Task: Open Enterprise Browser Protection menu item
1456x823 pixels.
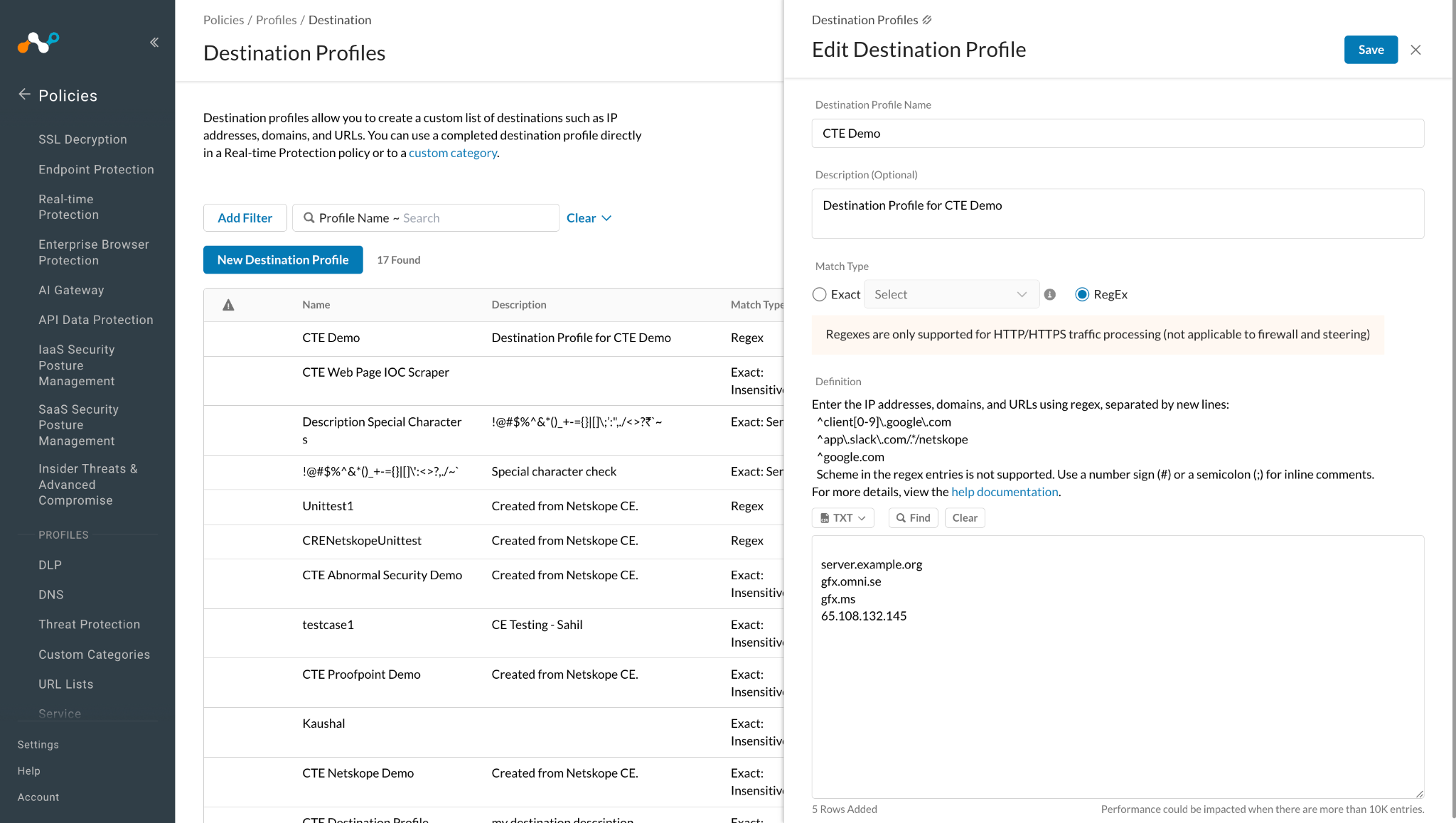Action: (x=94, y=252)
